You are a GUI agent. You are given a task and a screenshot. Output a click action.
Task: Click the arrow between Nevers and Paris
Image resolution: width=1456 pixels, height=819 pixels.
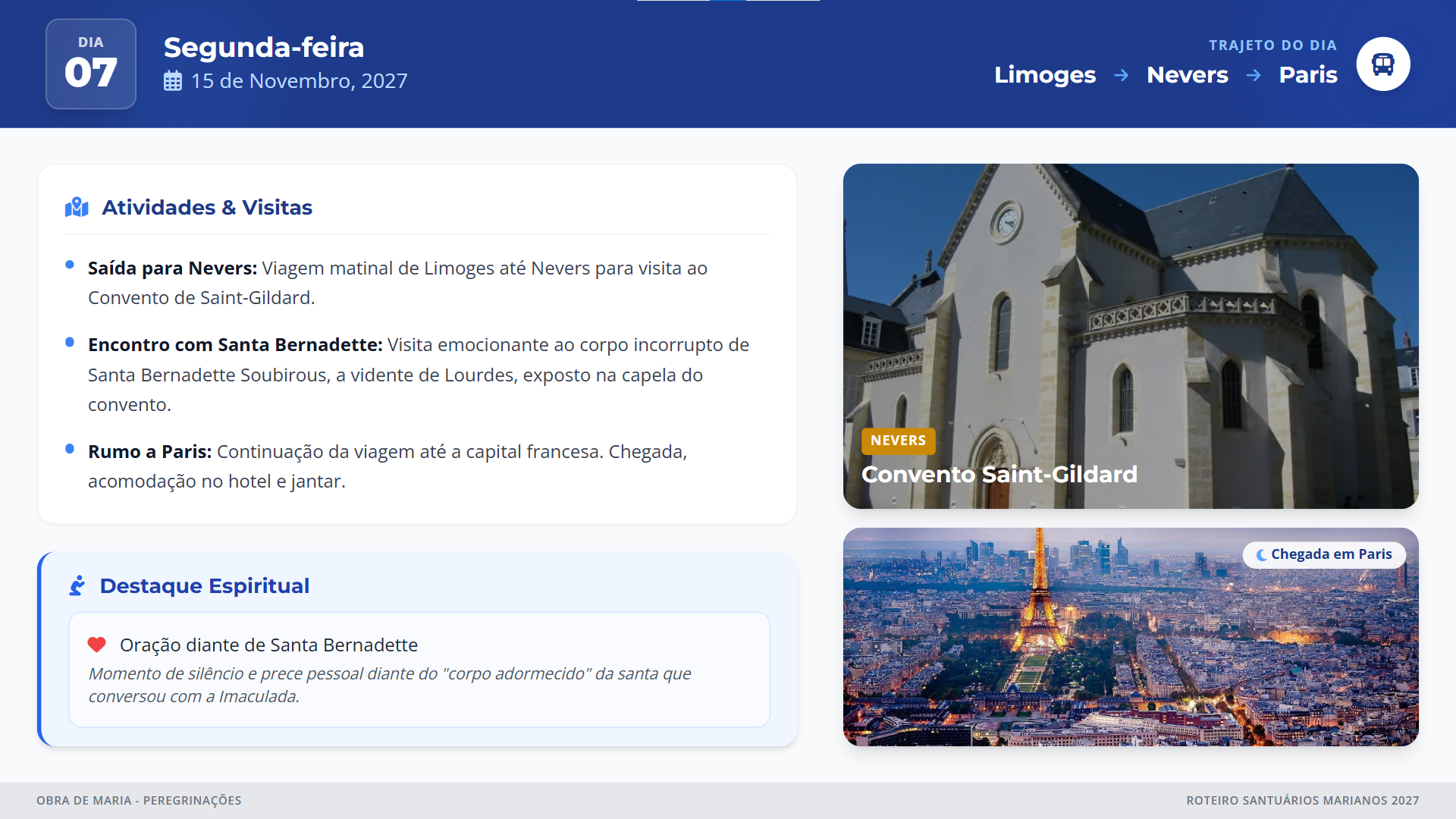(x=1254, y=75)
